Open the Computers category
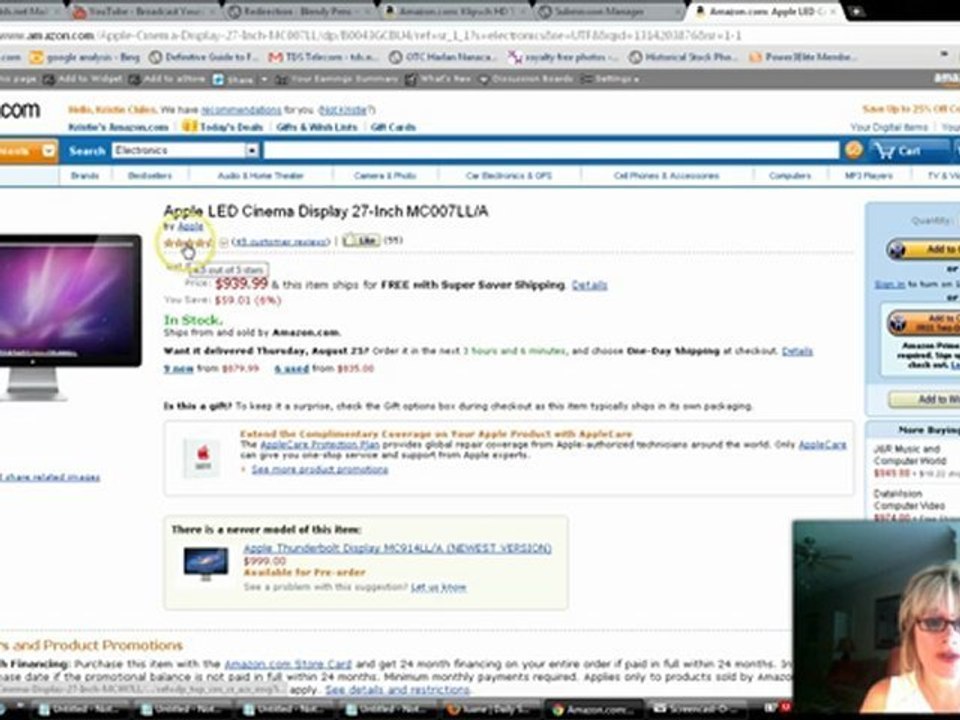The height and width of the screenshot is (720, 960). pos(790,176)
